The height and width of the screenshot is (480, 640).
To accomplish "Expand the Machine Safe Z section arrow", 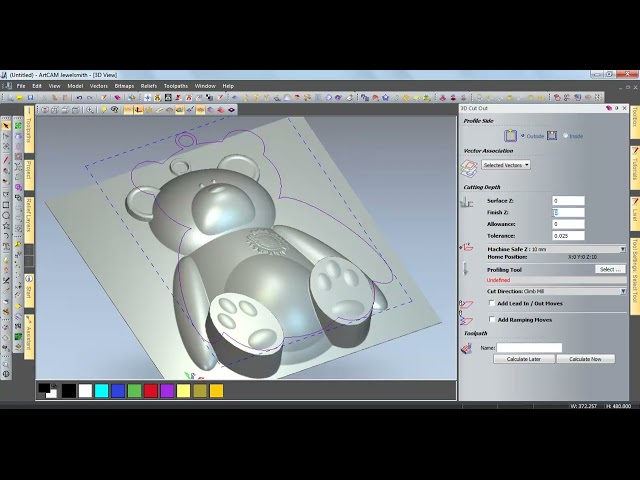I will pyautogui.click(x=622, y=249).
